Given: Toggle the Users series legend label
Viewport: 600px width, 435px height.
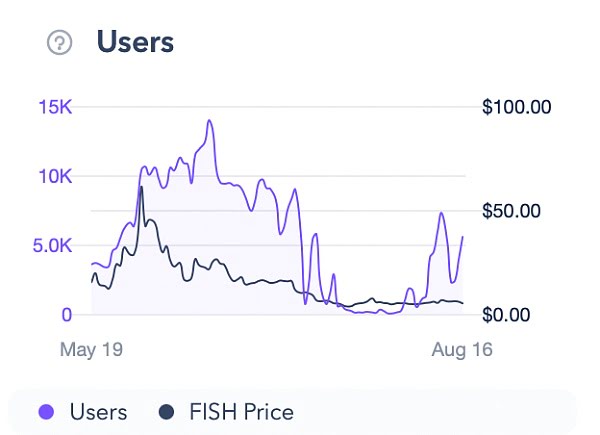Looking at the screenshot, I should (x=98, y=411).
